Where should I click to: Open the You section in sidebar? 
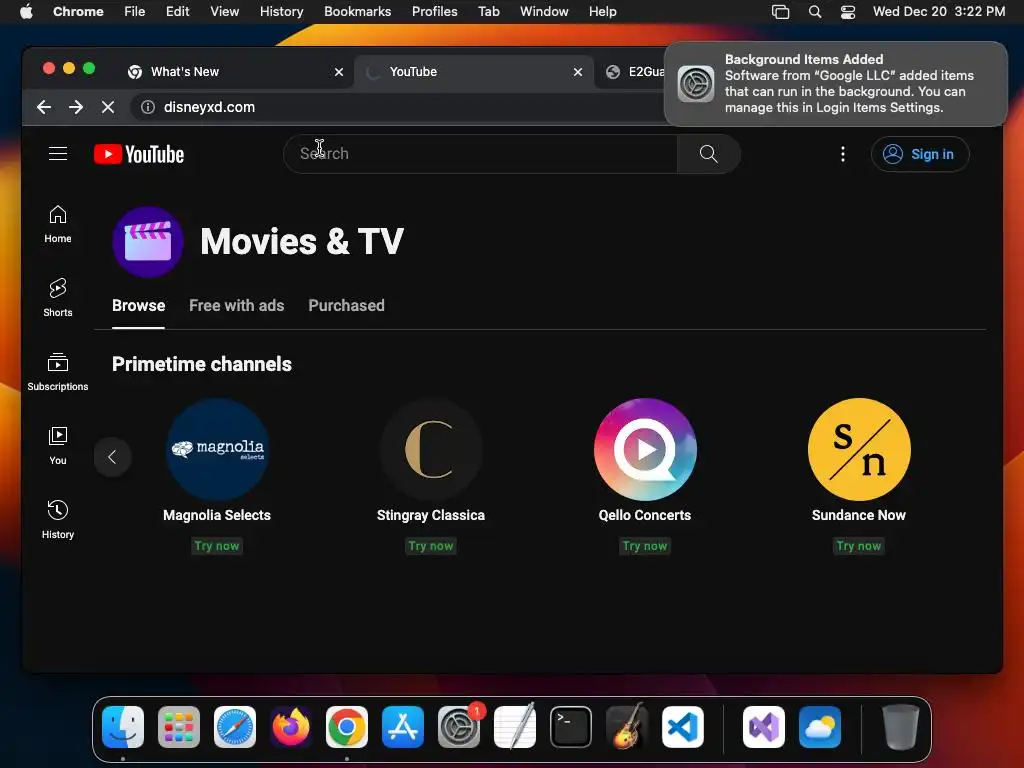click(58, 446)
